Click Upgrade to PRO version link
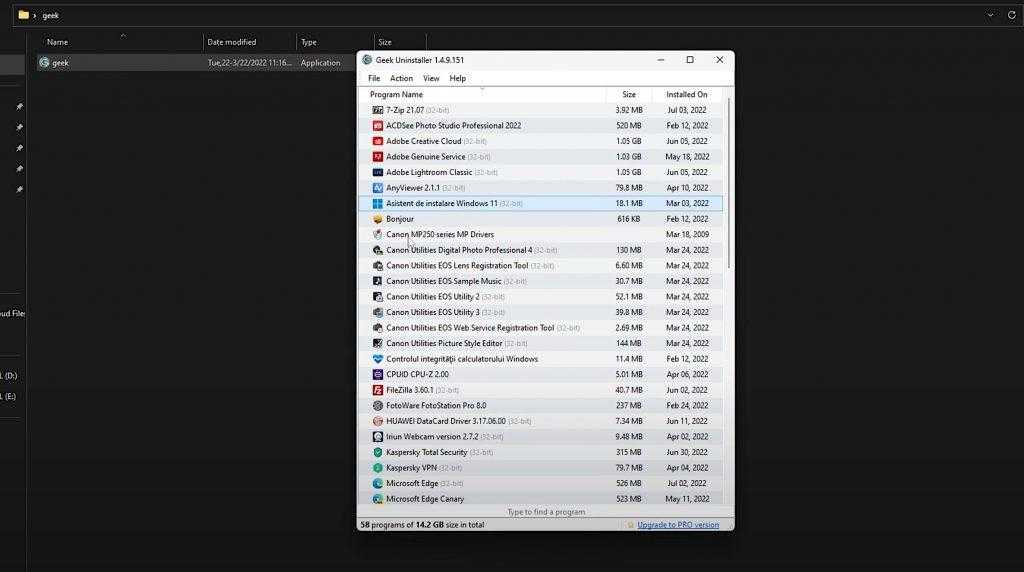The height and width of the screenshot is (572, 1024). point(678,525)
